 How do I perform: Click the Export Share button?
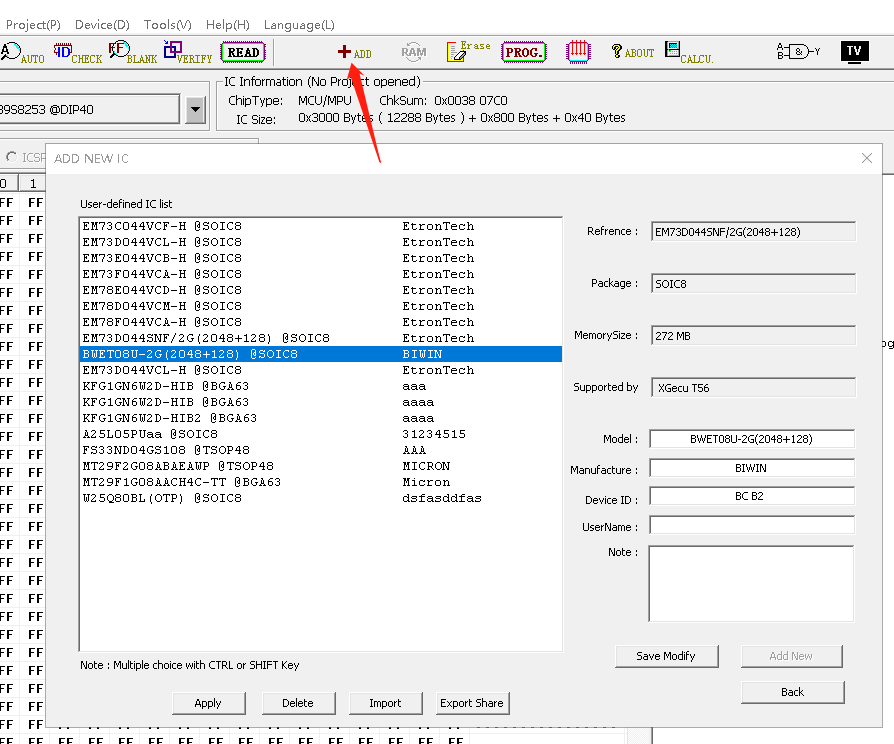coord(473,703)
